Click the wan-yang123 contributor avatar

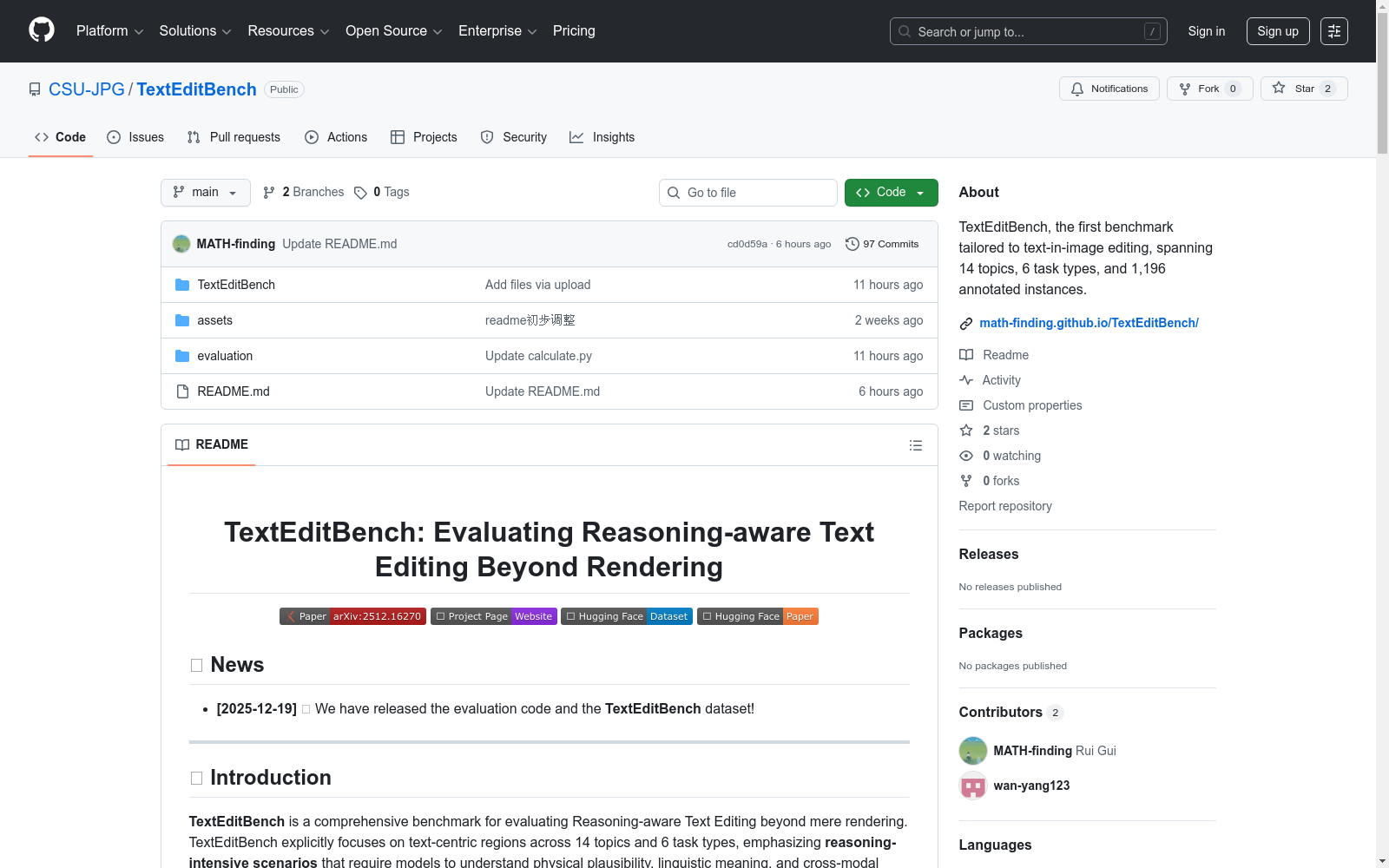(973, 786)
